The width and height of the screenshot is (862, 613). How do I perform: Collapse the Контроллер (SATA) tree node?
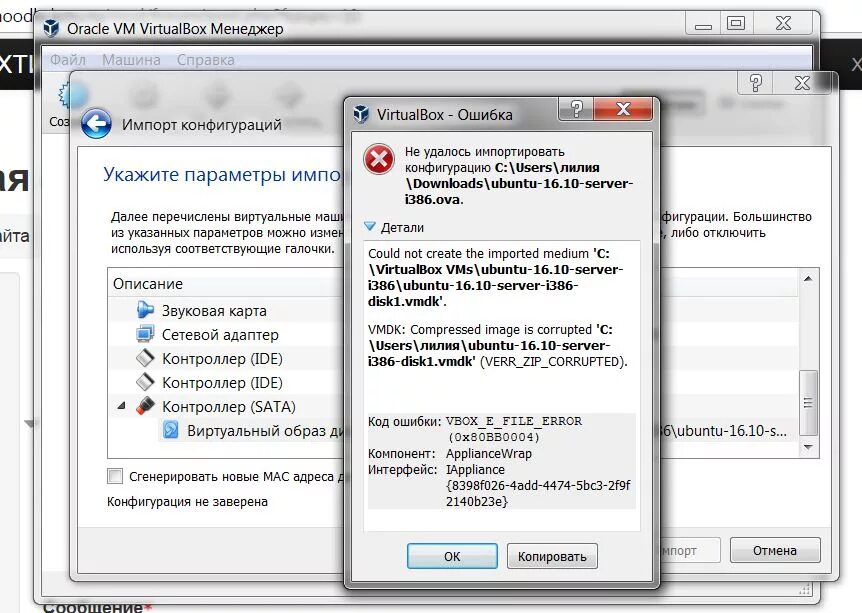(121, 406)
